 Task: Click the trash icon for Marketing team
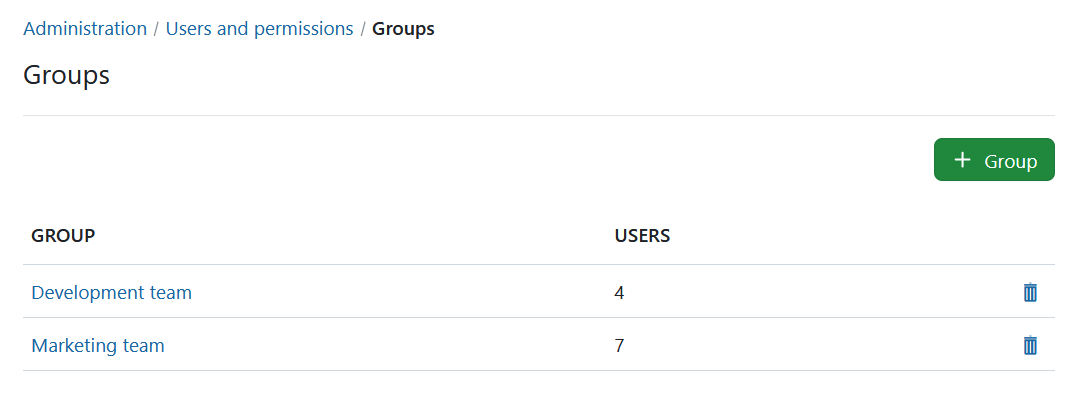(x=1030, y=345)
